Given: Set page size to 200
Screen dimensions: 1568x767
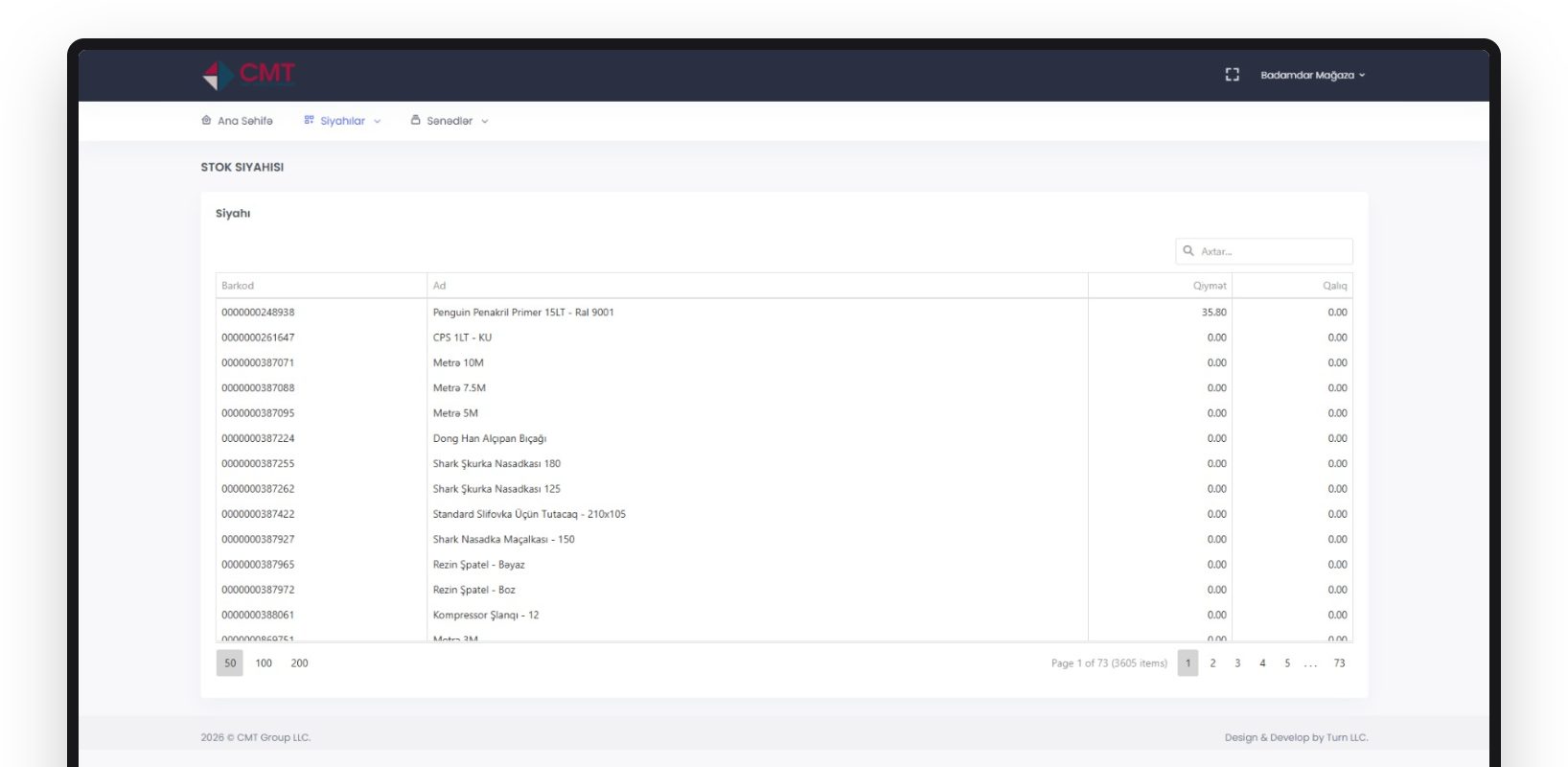Looking at the screenshot, I should tap(299, 663).
